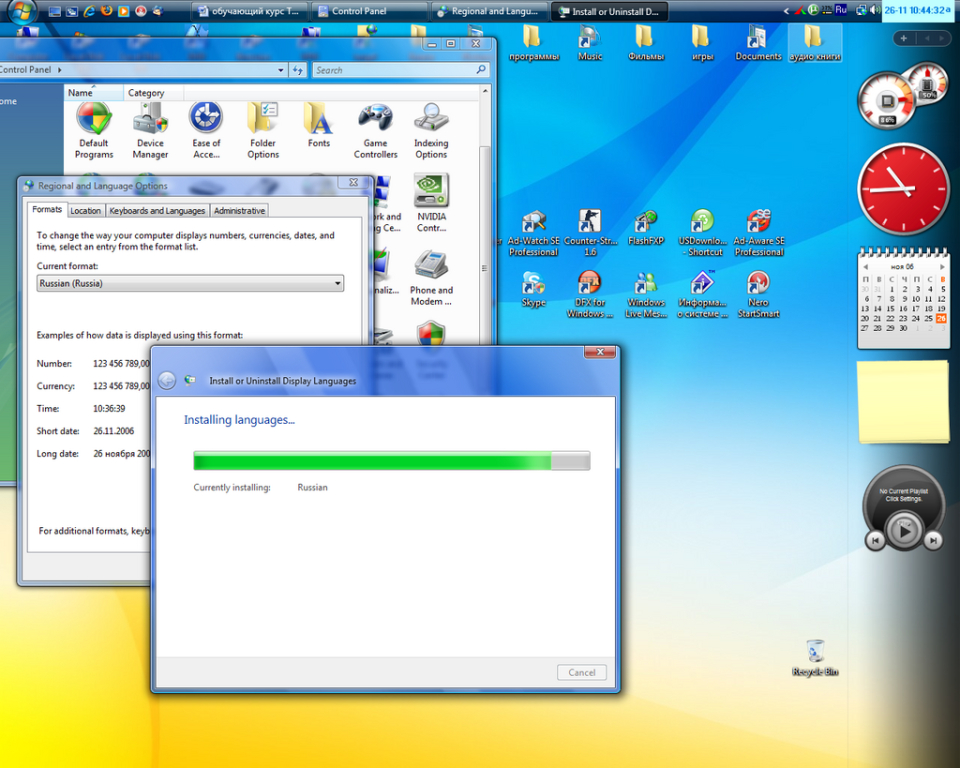Screen dimensions: 960x768
Task: Open обучающий курс taskbar button
Action: point(249,11)
